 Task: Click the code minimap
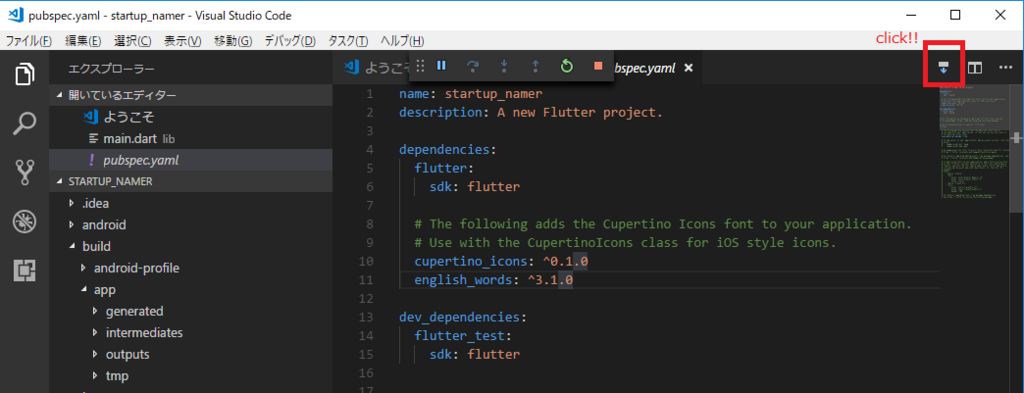pyautogui.click(x=973, y=142)
